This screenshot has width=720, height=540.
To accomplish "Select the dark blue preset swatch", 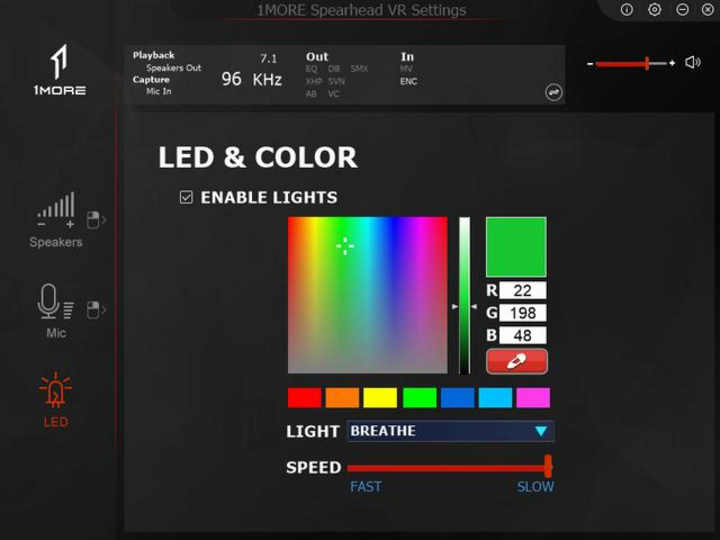I will pyautogui.click(x=457, y=398).
